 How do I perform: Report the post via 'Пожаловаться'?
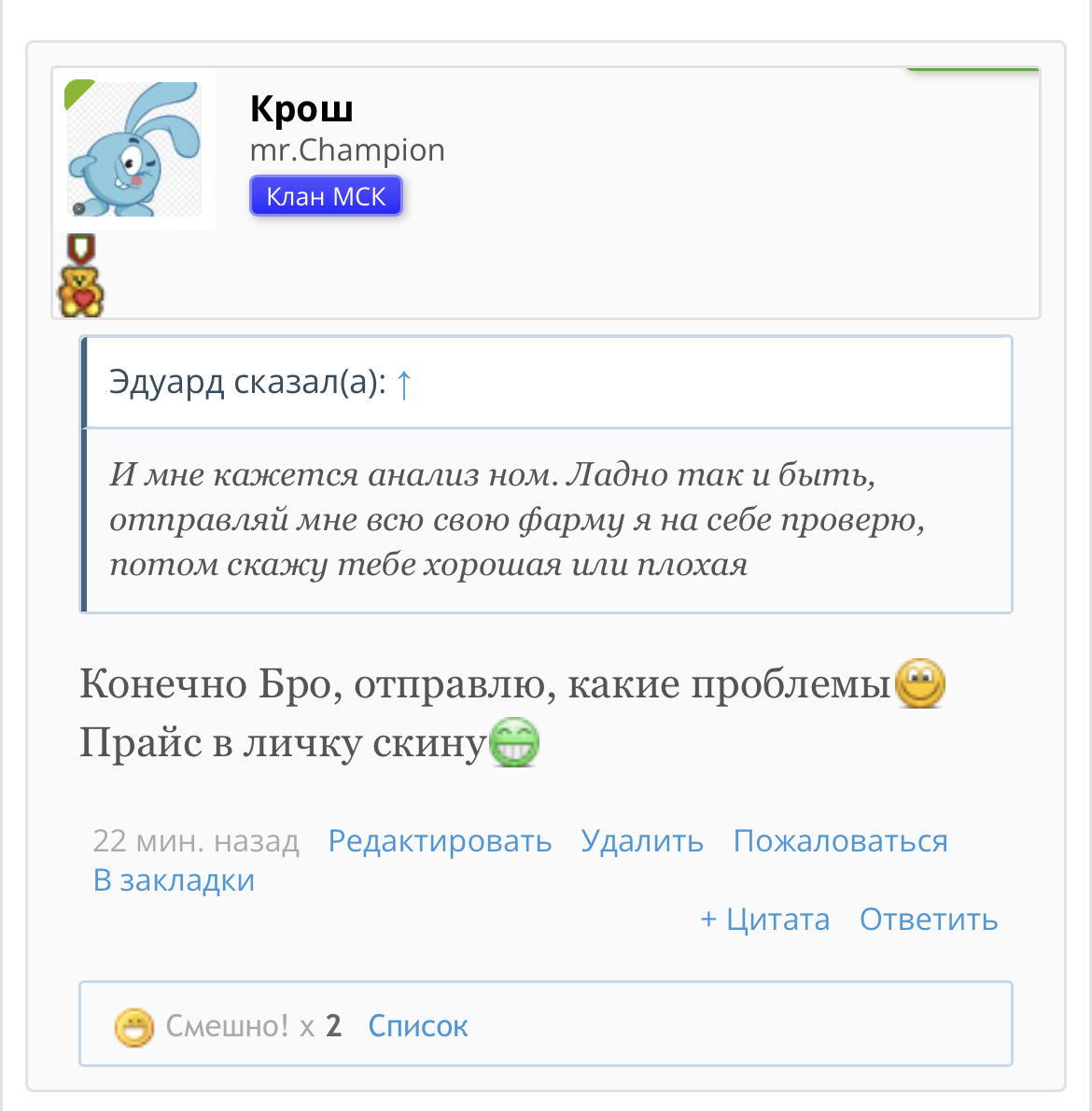point(841,840)
